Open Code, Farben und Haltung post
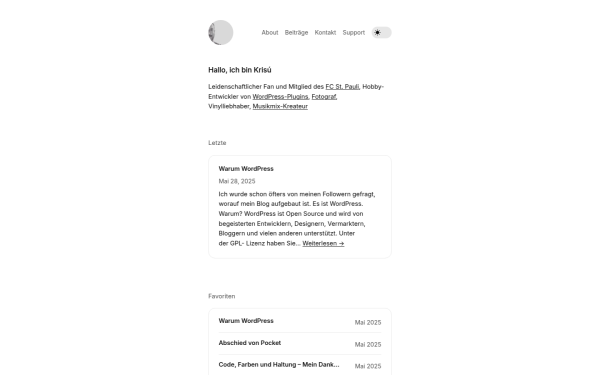Image resolution: width=600 pixels, height=375 pixels. (279, 365)
